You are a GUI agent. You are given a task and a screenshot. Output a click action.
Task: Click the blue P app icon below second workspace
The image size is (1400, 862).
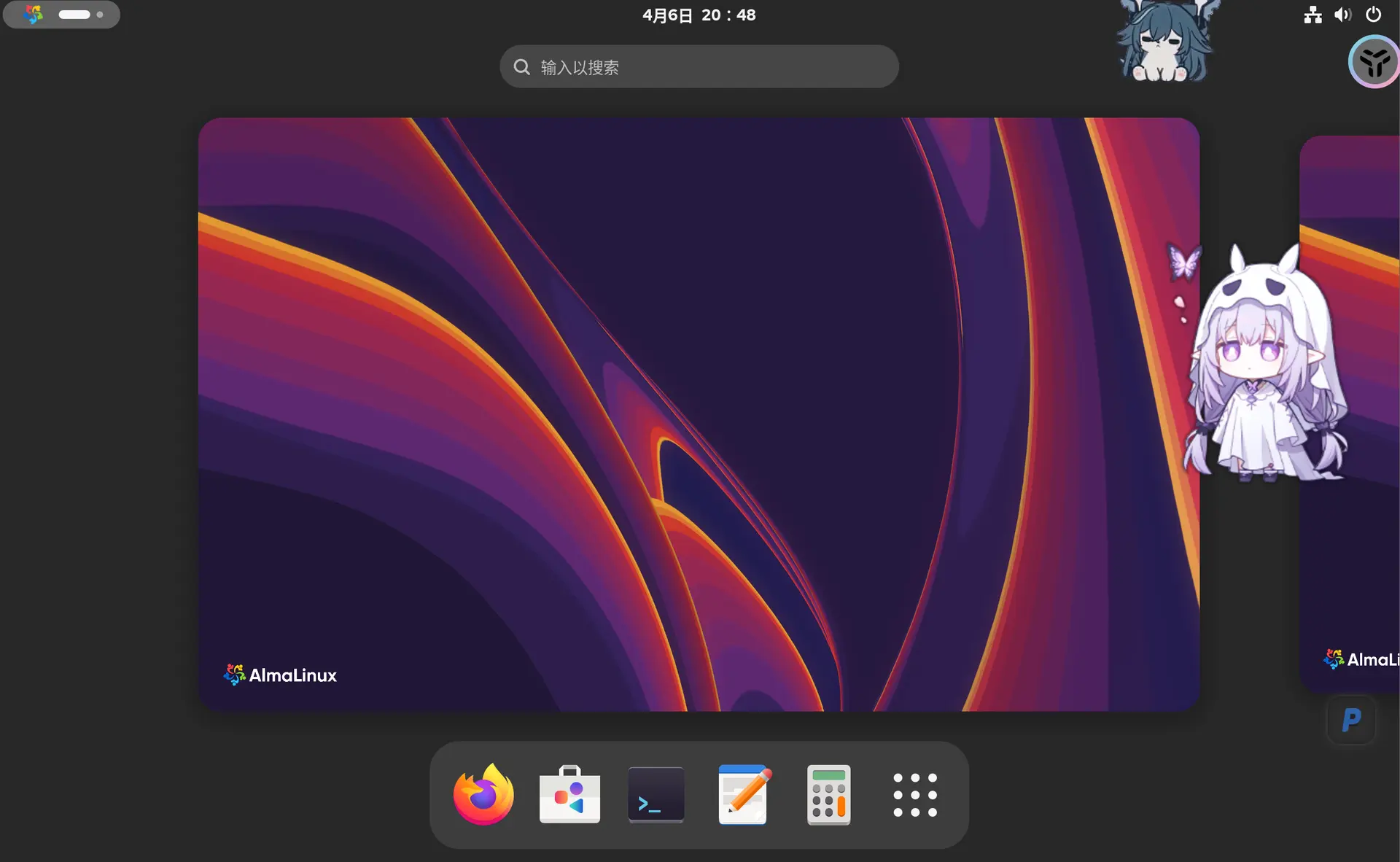click(1351, 720)
